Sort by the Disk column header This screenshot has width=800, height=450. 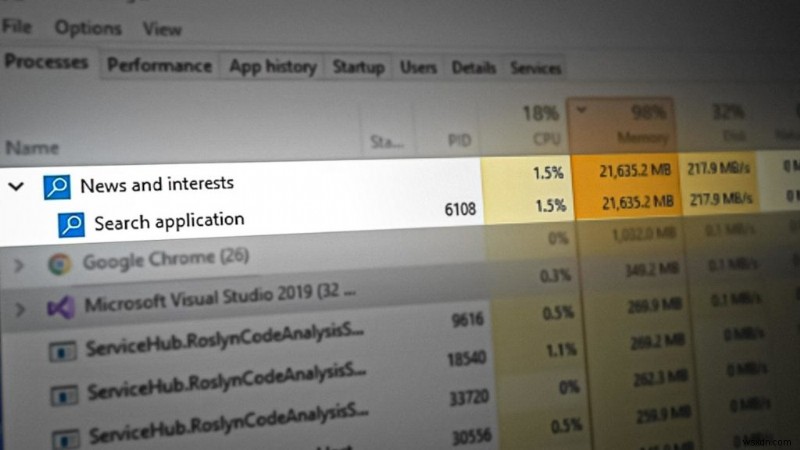pos(734,136)
